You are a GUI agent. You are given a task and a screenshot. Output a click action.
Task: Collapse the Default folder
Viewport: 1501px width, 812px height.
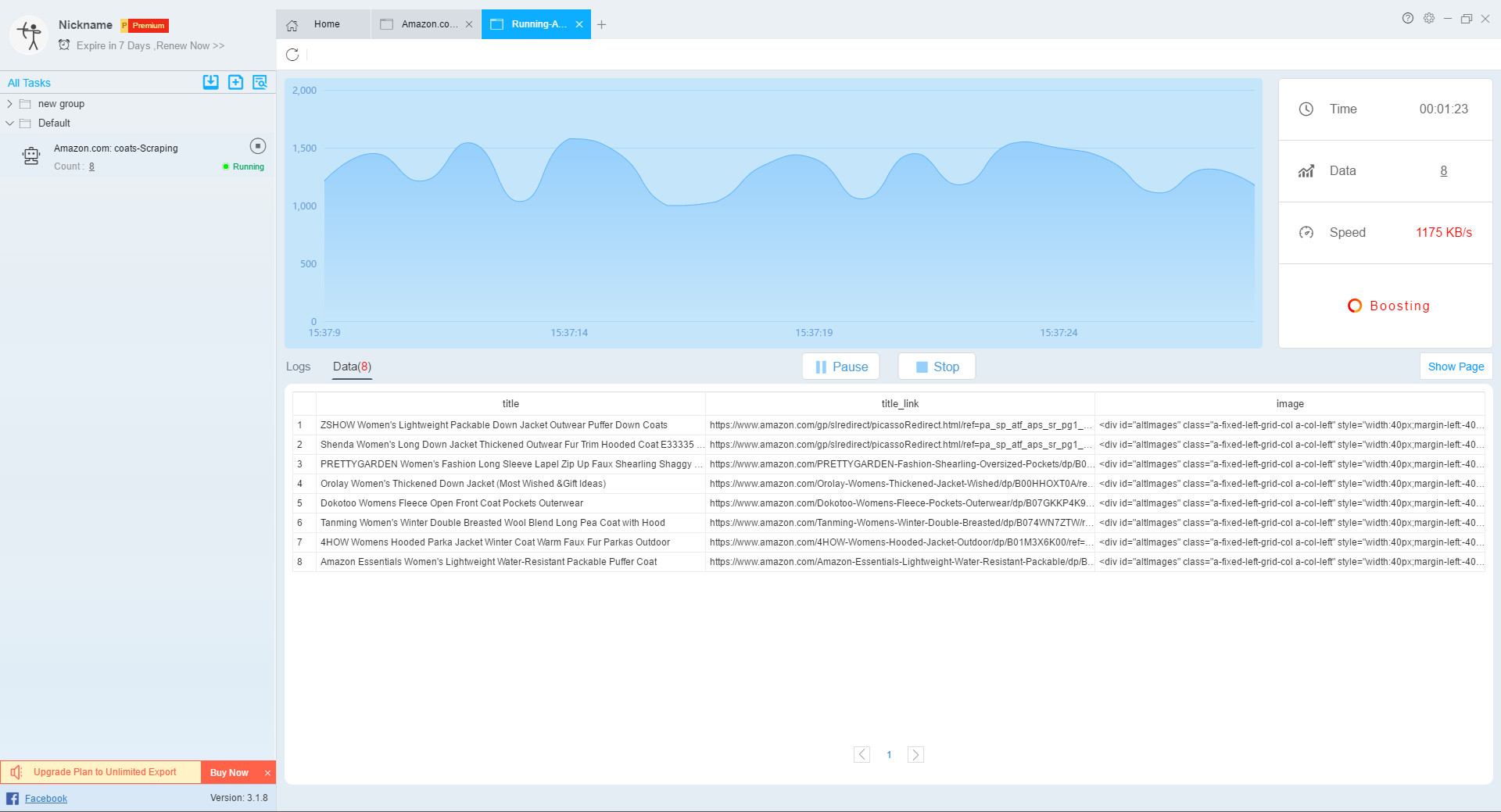click(9, 123)
